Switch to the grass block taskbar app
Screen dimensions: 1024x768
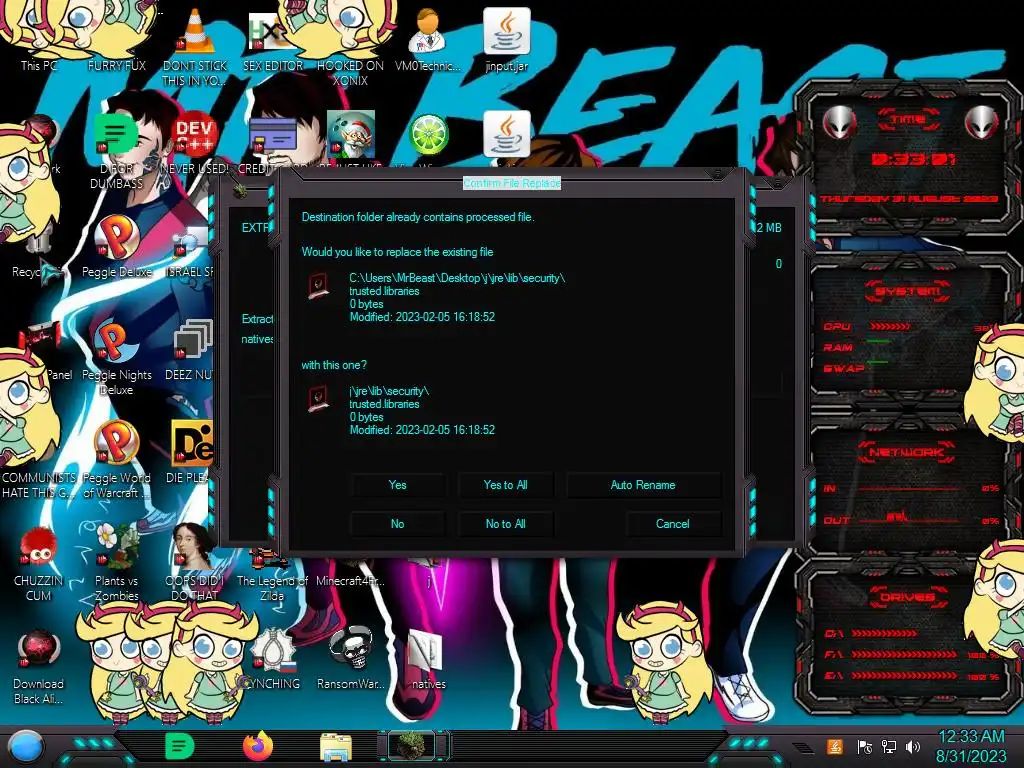pyautogui.click(x=411, y=746)
